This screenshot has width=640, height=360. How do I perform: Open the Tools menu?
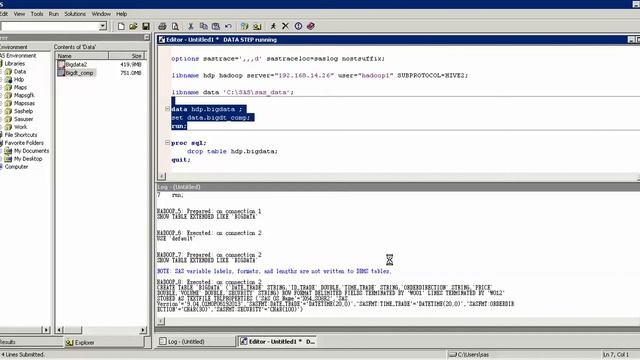(x=37, y=14)
